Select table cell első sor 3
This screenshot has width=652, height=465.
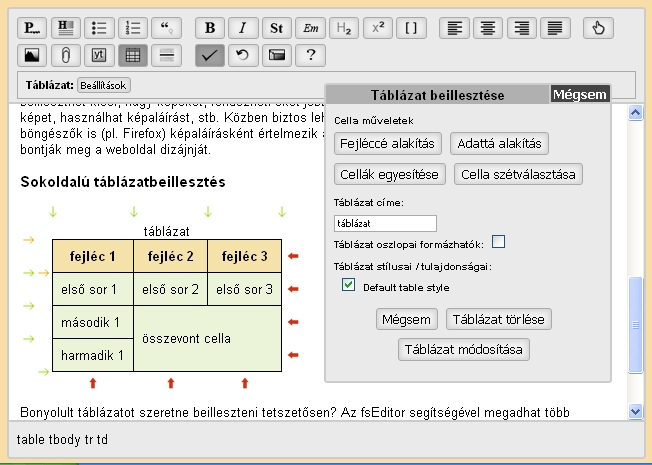point(244,289)
